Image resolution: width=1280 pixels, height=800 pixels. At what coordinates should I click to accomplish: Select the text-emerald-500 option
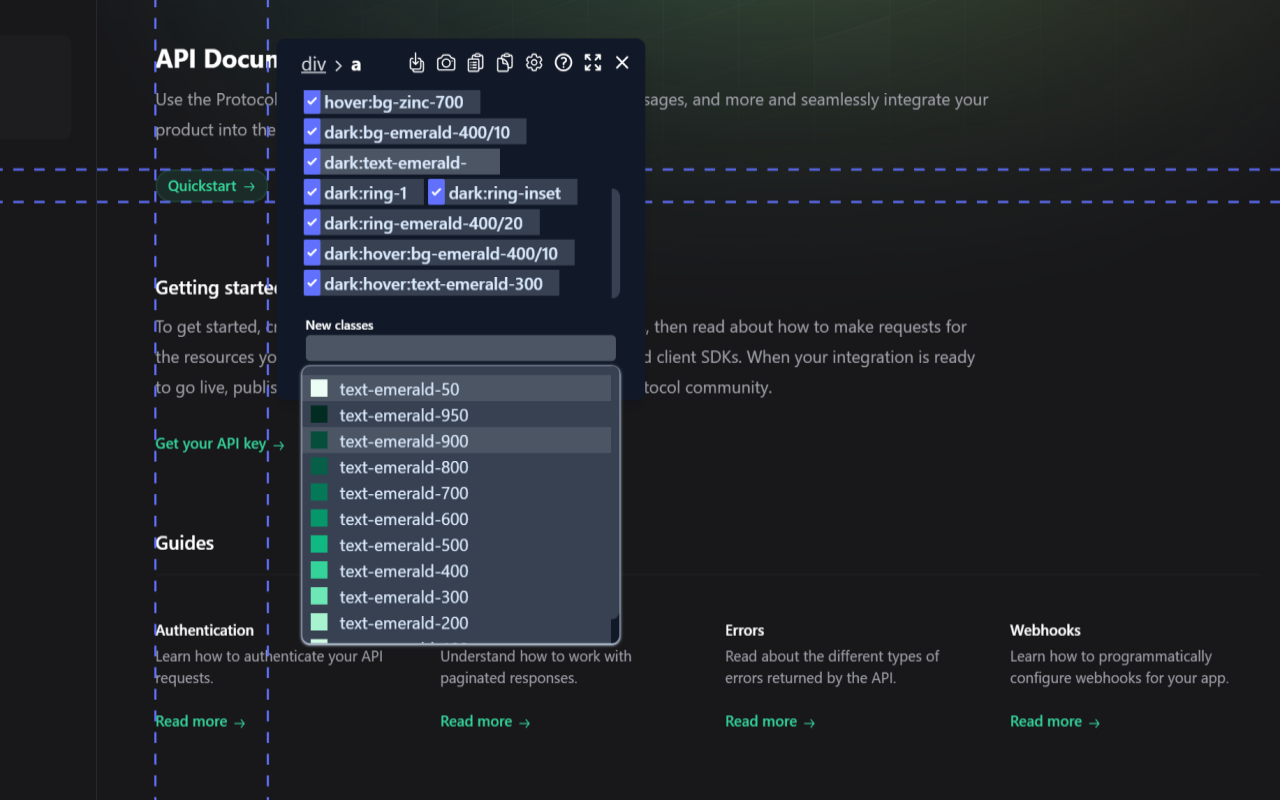tap(457, 545)
